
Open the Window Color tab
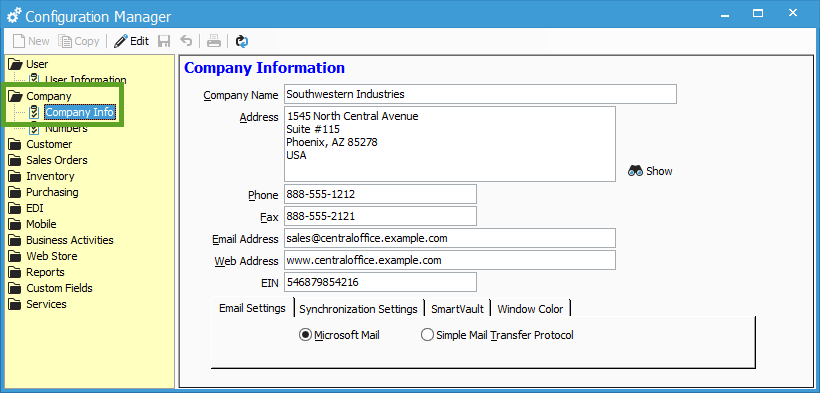(x=530, y=309)
